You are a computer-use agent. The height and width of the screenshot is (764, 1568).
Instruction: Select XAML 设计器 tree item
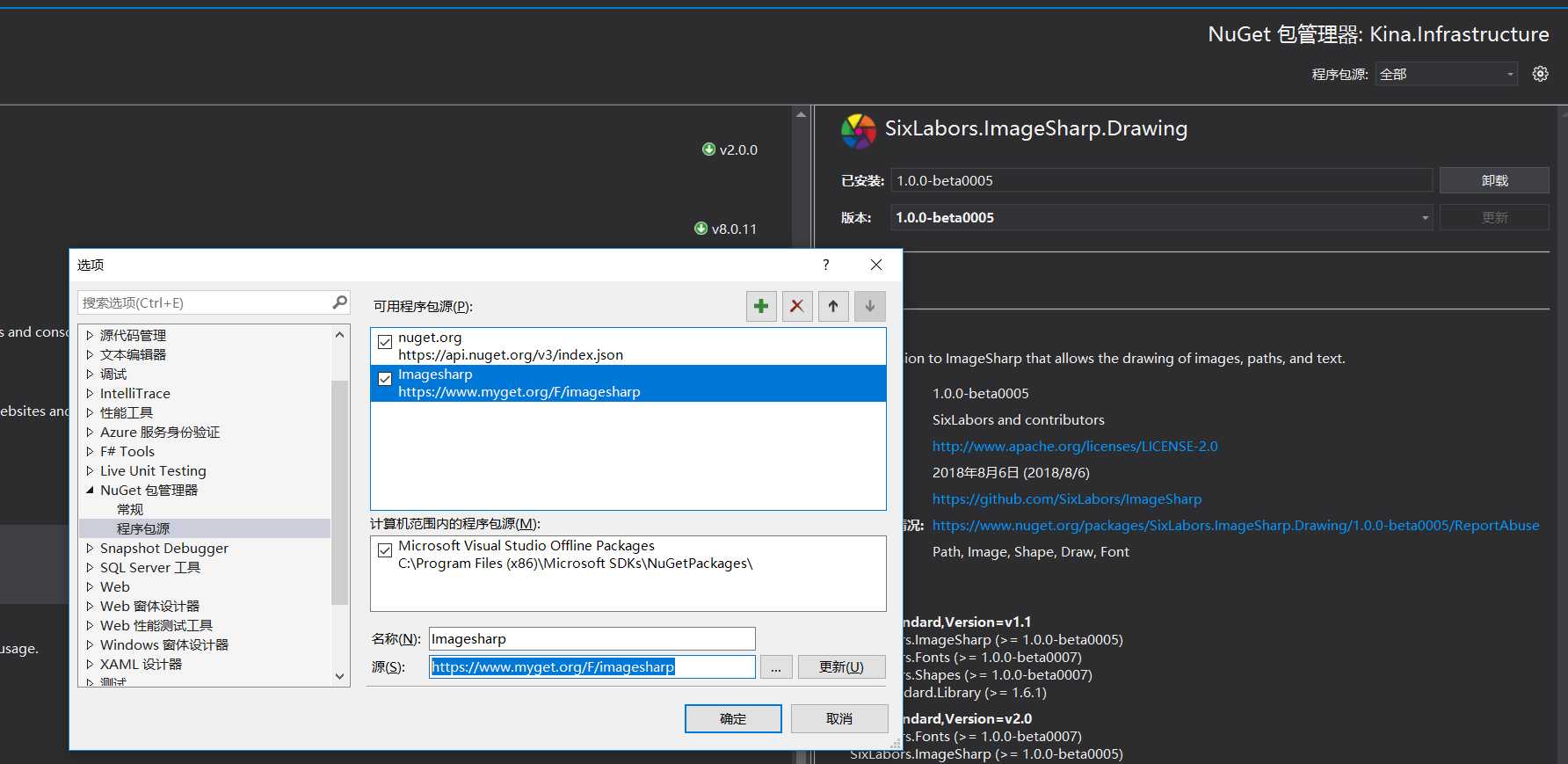(x=141, y=664)
